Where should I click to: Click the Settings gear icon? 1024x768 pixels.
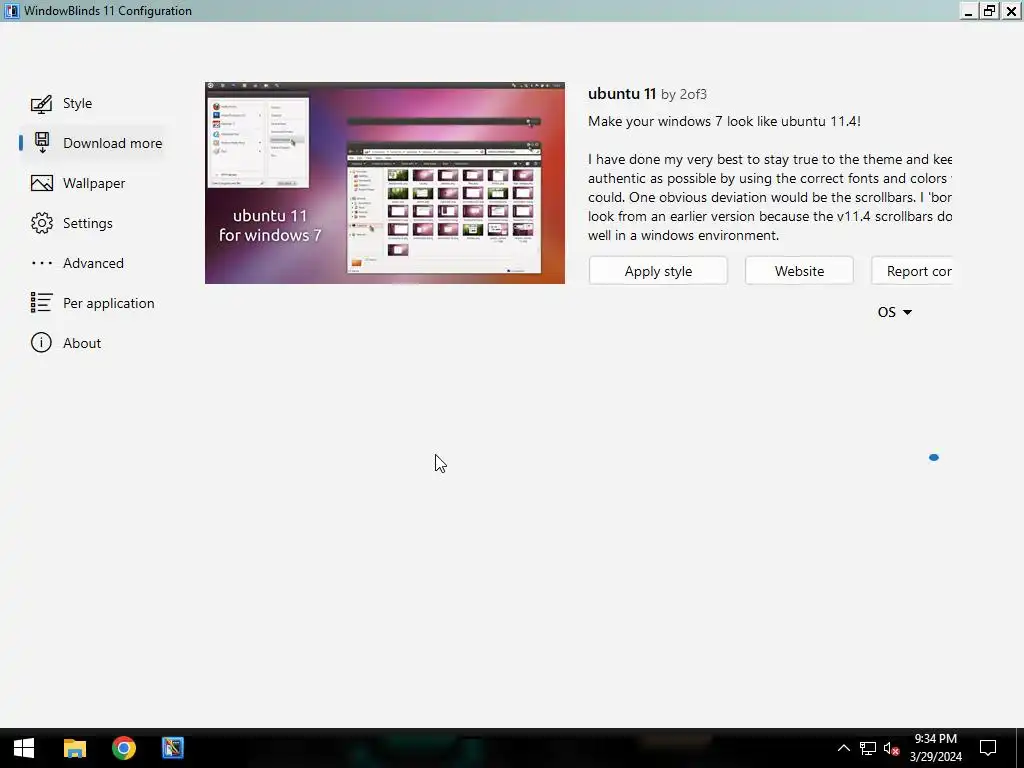42,223
